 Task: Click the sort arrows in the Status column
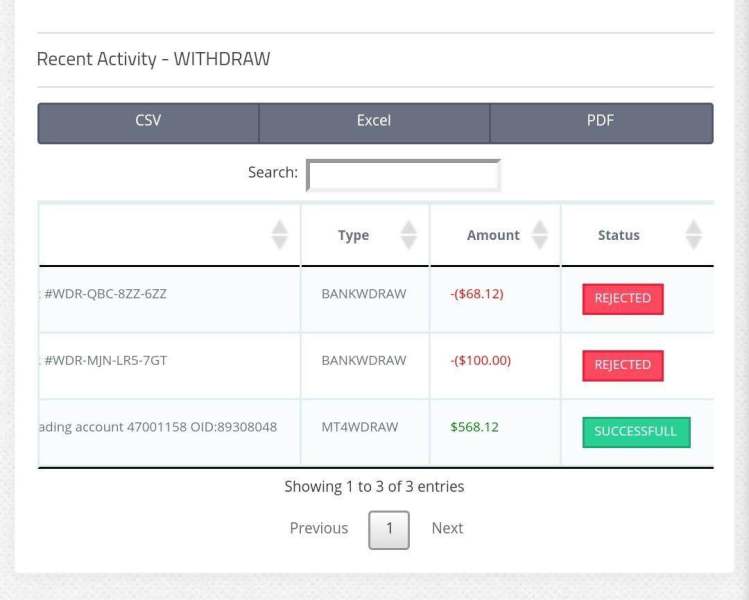point(694,235)
